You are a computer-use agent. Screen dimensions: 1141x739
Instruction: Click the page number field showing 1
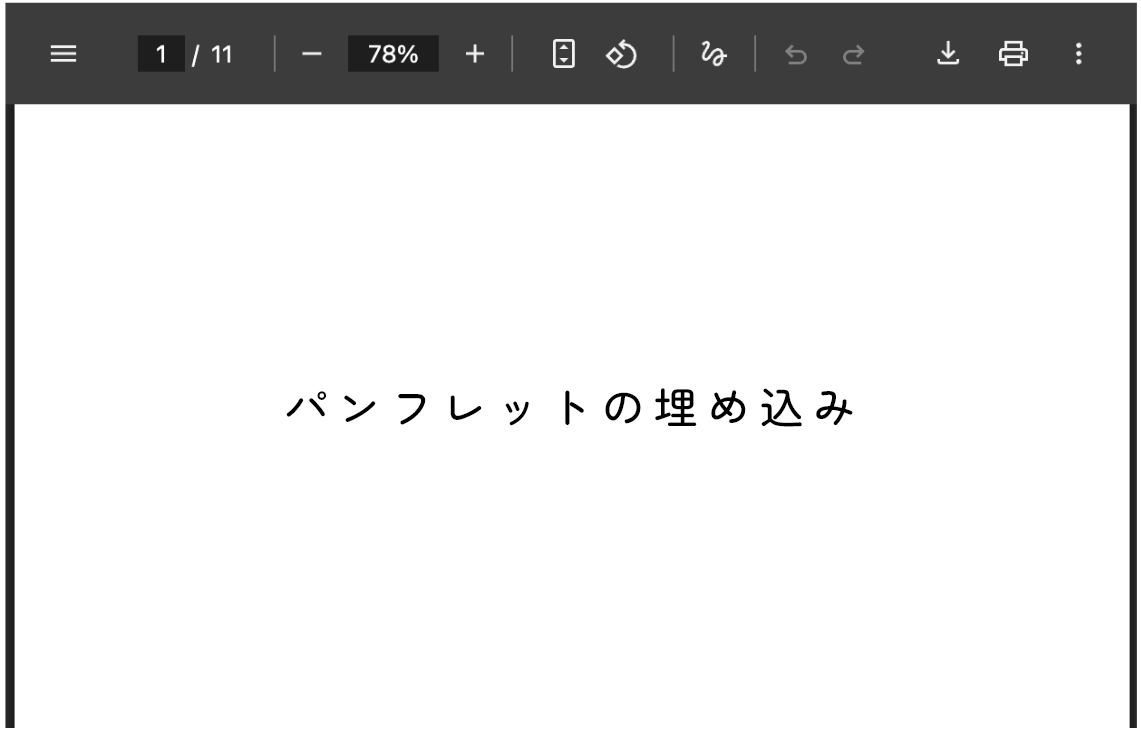click(161, 54)
